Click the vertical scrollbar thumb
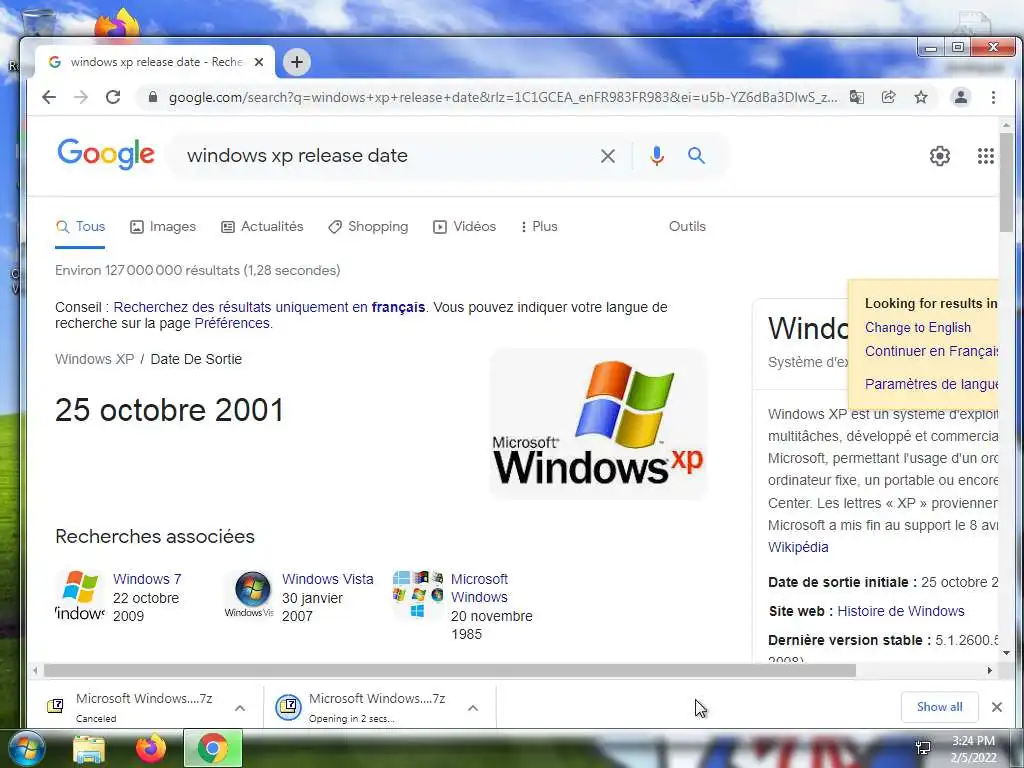Image resolution: width=1024 pixels, height=768 pixels. point(1006,182)
